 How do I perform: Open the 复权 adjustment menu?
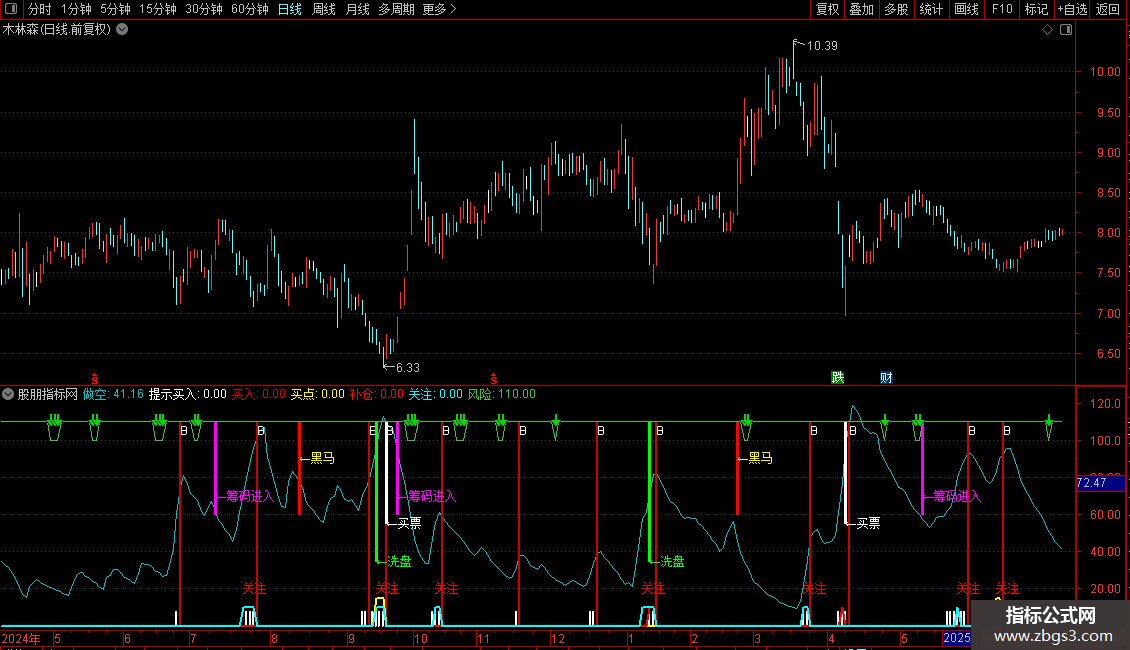click(827, 9)
